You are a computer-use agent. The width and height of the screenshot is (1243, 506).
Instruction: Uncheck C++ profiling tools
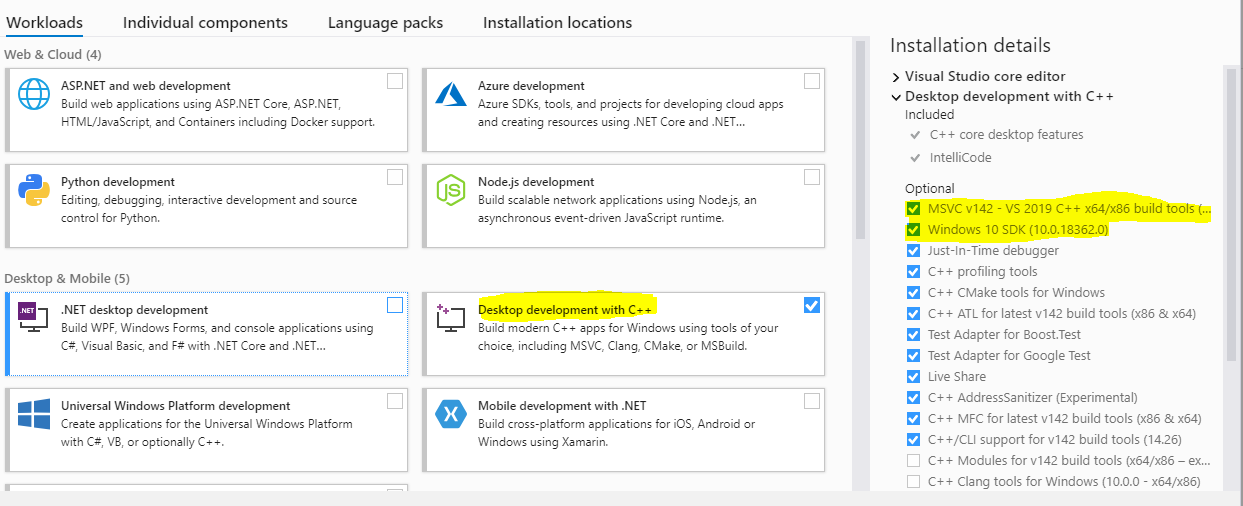point(913,272)
